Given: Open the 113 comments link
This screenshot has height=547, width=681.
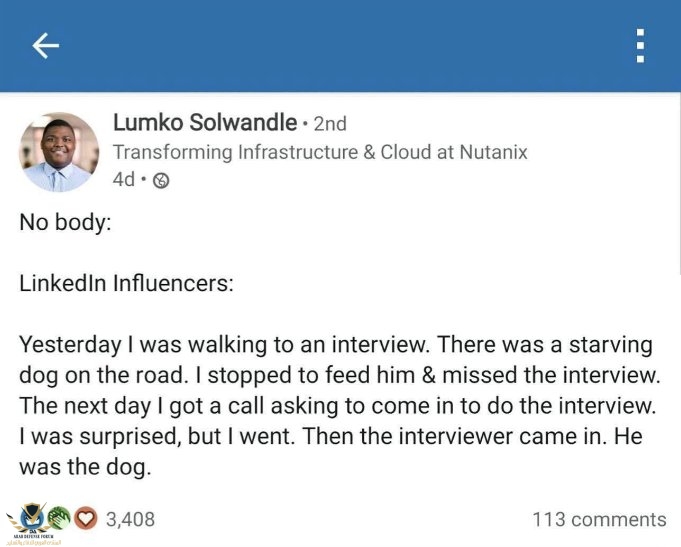Looking at the screenshot, I should tap(599, 519).
